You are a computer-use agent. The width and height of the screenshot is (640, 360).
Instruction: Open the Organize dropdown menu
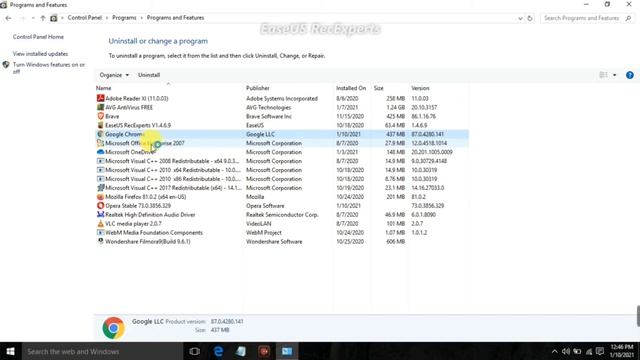point(114,75)
